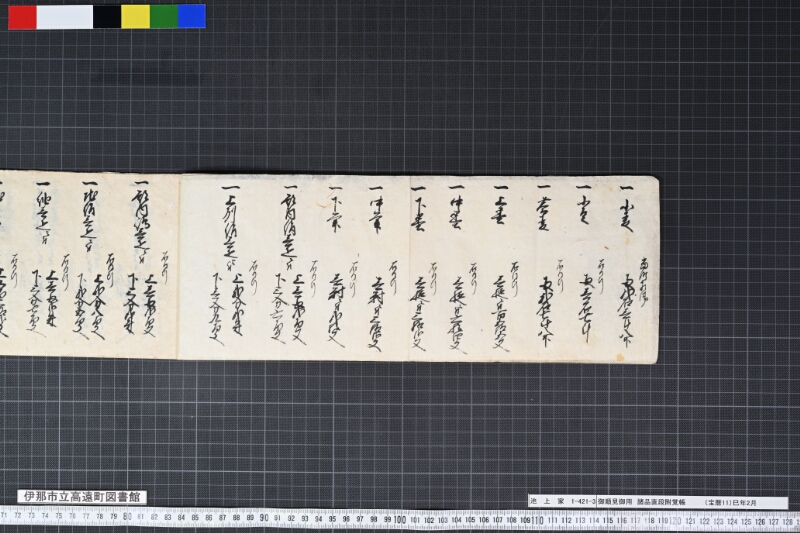
Task: Click the 巳年2月 date on the caption
Action: pos(745,502)
